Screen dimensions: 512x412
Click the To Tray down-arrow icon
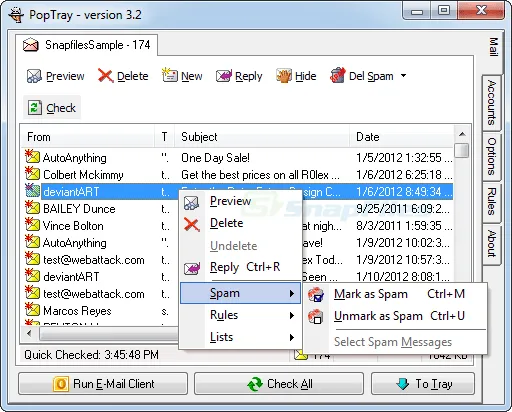coord(402,384)
